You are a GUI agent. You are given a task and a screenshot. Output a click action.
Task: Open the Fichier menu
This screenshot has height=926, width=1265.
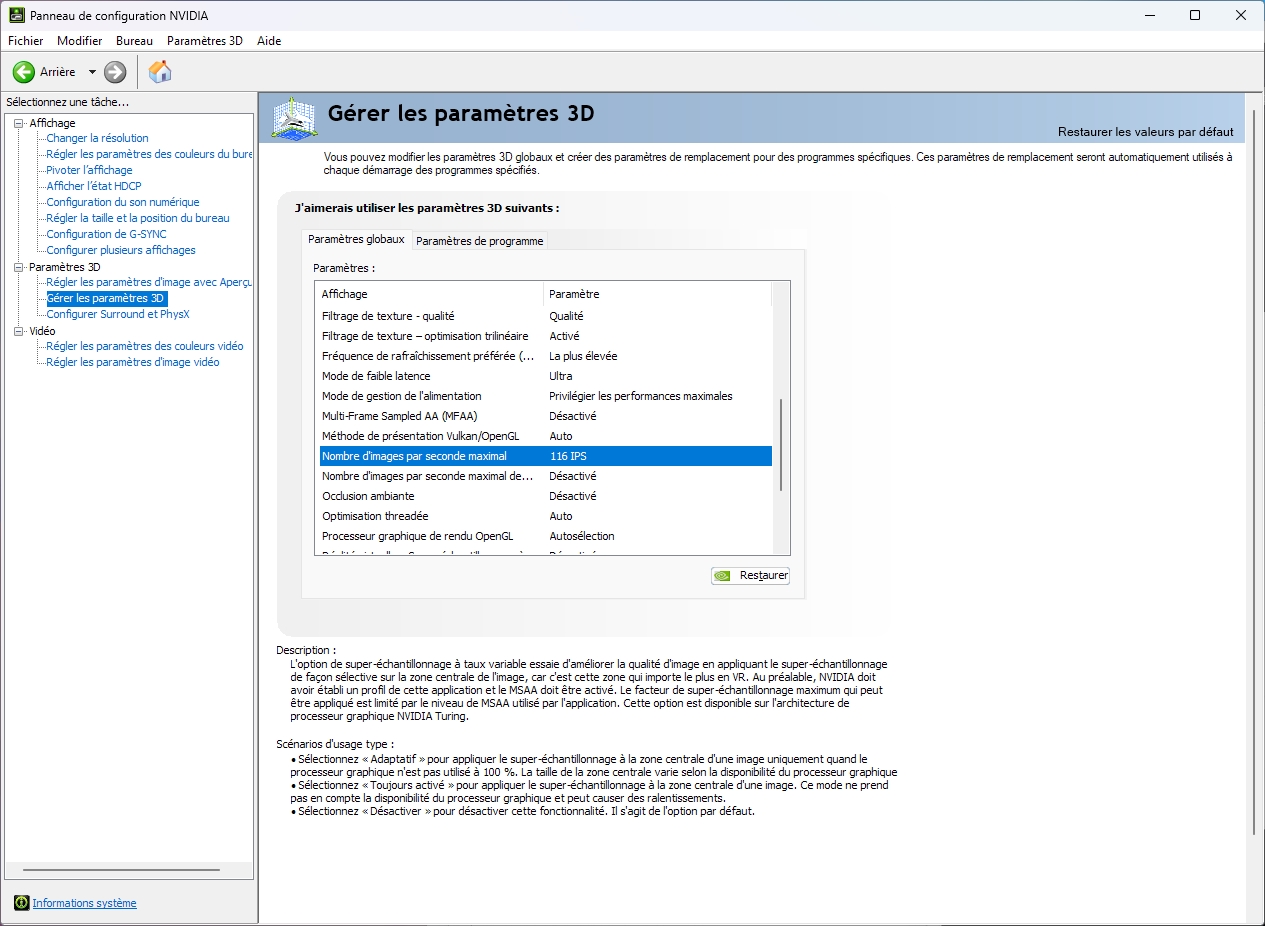[26, 41]
